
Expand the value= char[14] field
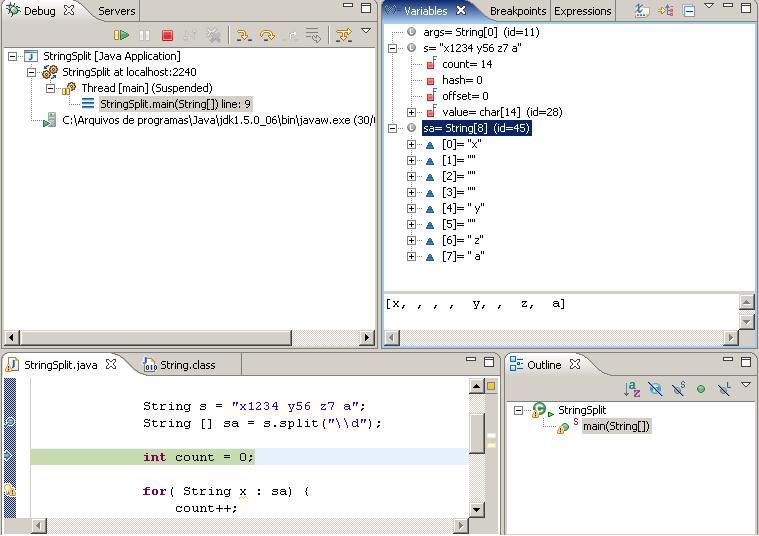[x=411, y=112]
